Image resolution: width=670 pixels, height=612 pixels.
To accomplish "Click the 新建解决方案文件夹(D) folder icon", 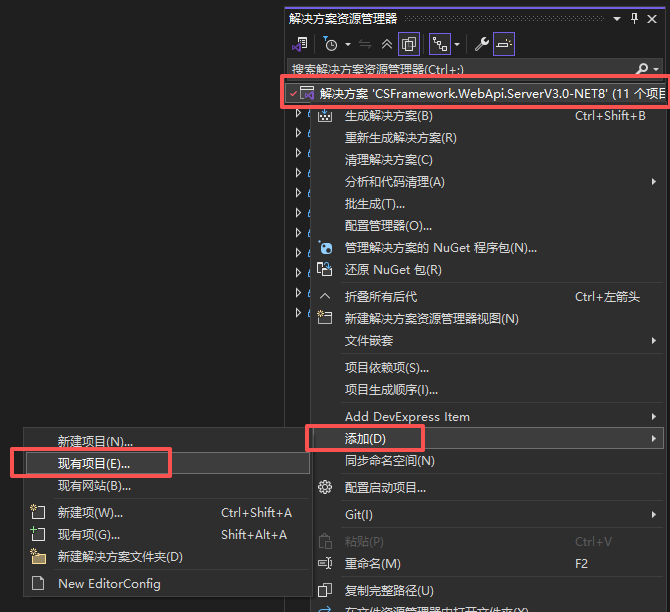I will pos(38,556).
